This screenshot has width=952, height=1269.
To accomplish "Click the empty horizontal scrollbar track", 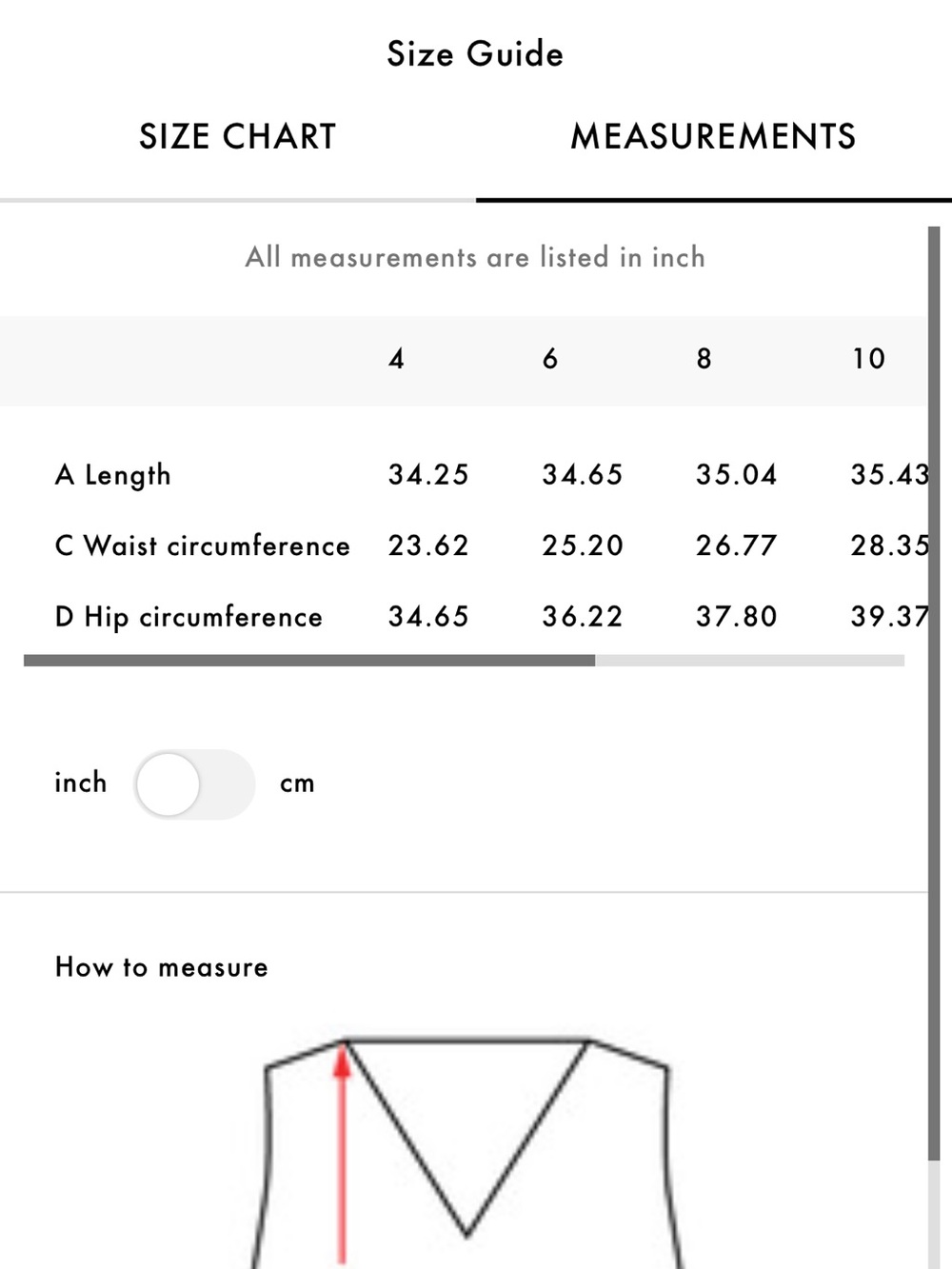I will coord(749,661).
